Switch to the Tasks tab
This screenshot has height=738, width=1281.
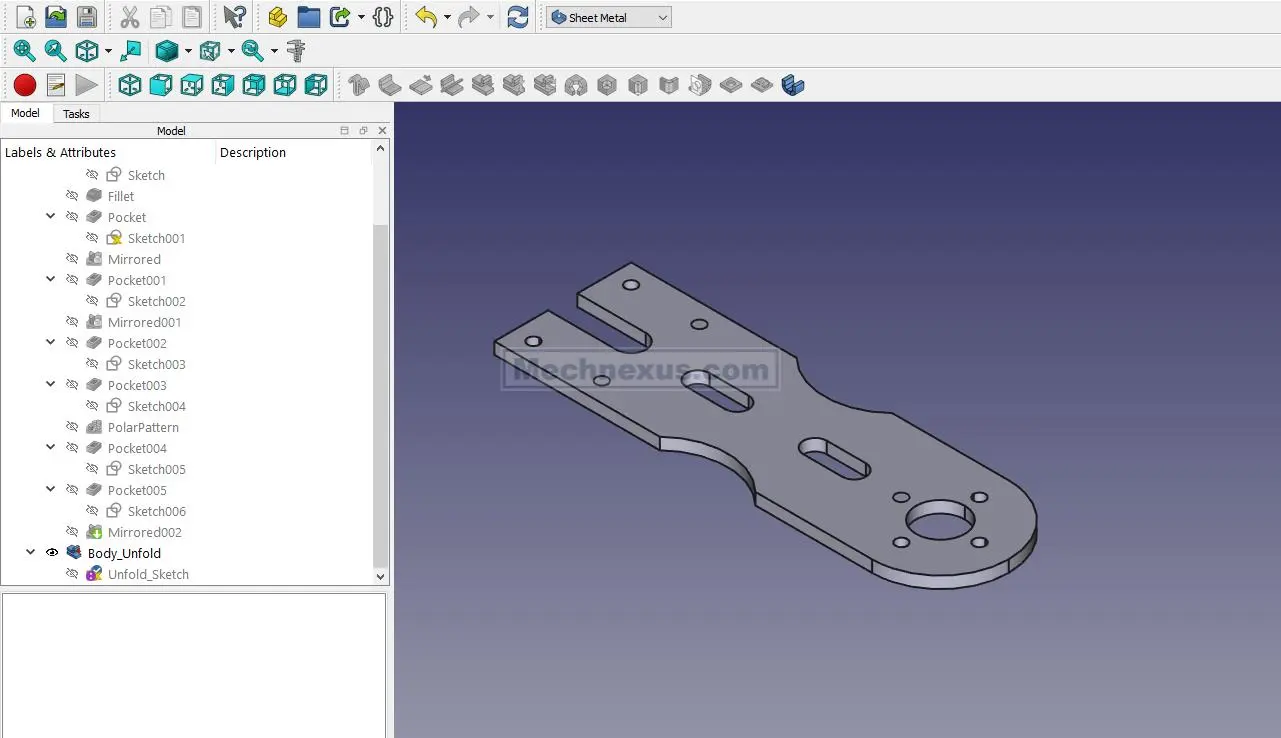tap(76, 114)
